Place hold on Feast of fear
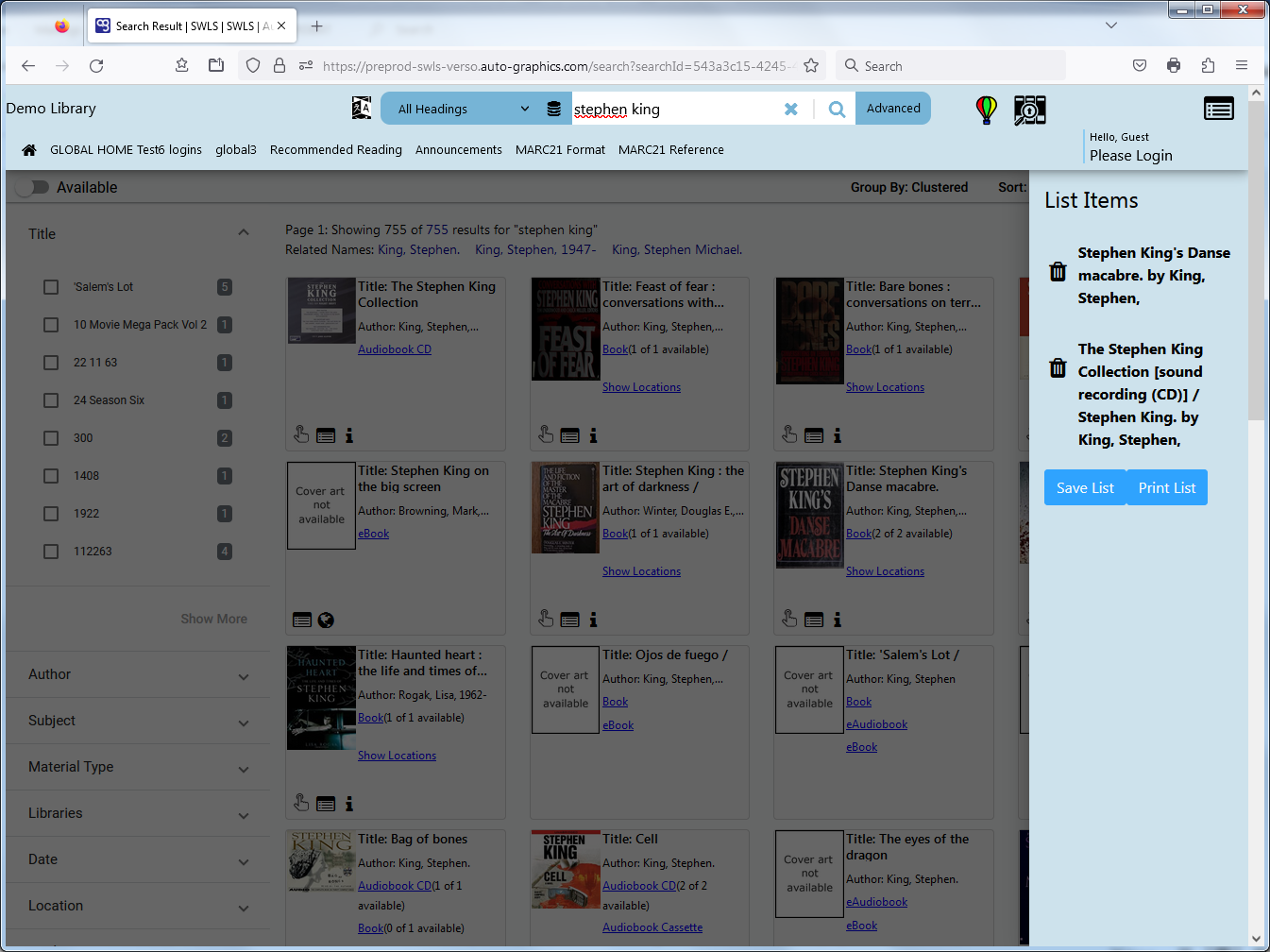1270x952 pixels. click(x=546, y=434)
